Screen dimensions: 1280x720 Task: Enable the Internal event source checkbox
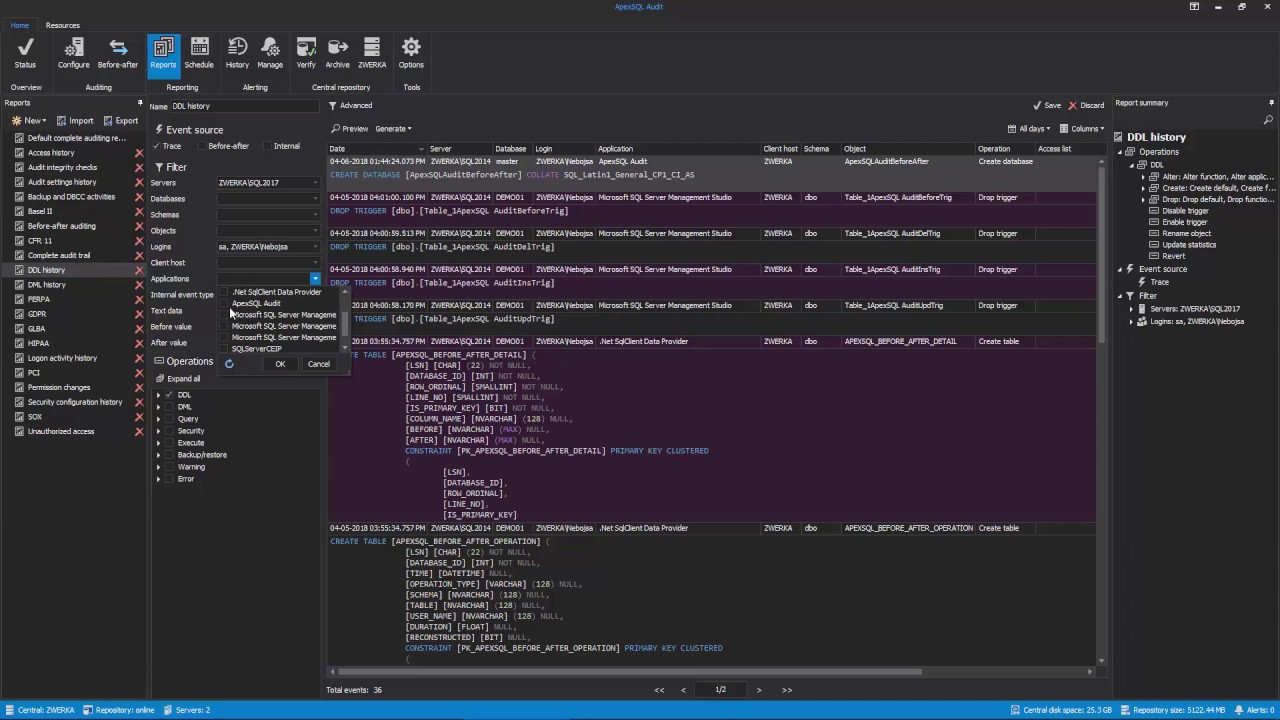click(x=267, y=146)
